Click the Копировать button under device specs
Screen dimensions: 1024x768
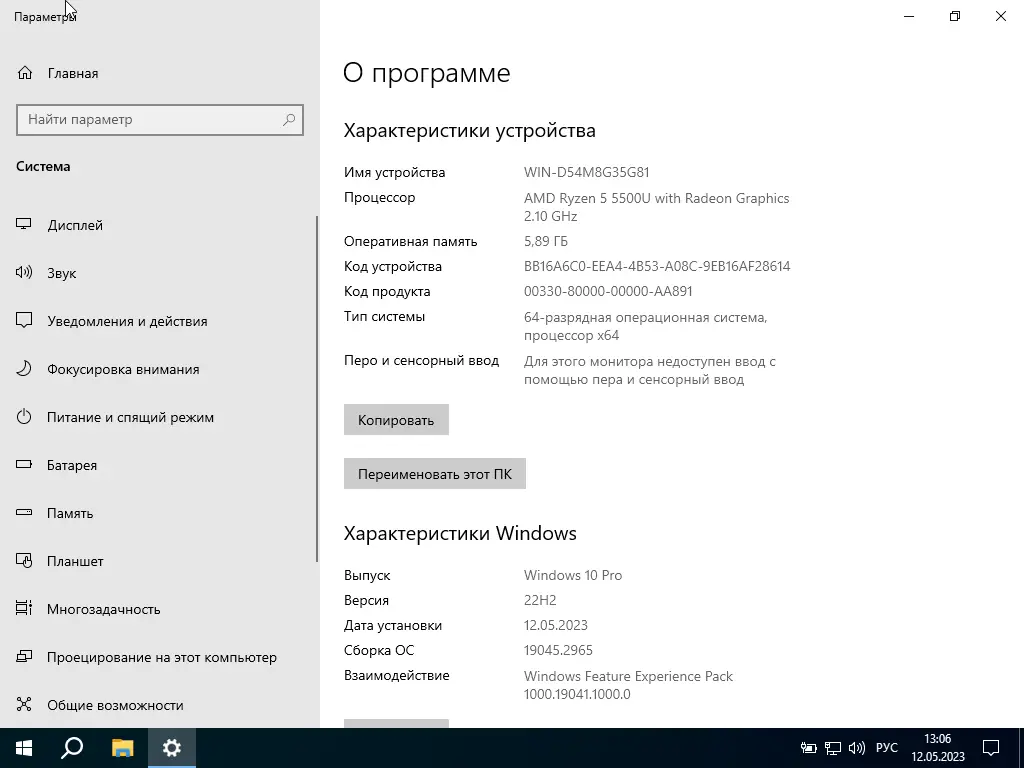tap(396, 420)
